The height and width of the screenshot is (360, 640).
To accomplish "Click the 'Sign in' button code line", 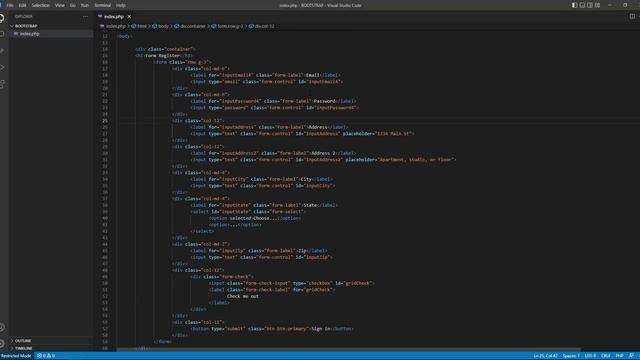I will coord(272,329).
